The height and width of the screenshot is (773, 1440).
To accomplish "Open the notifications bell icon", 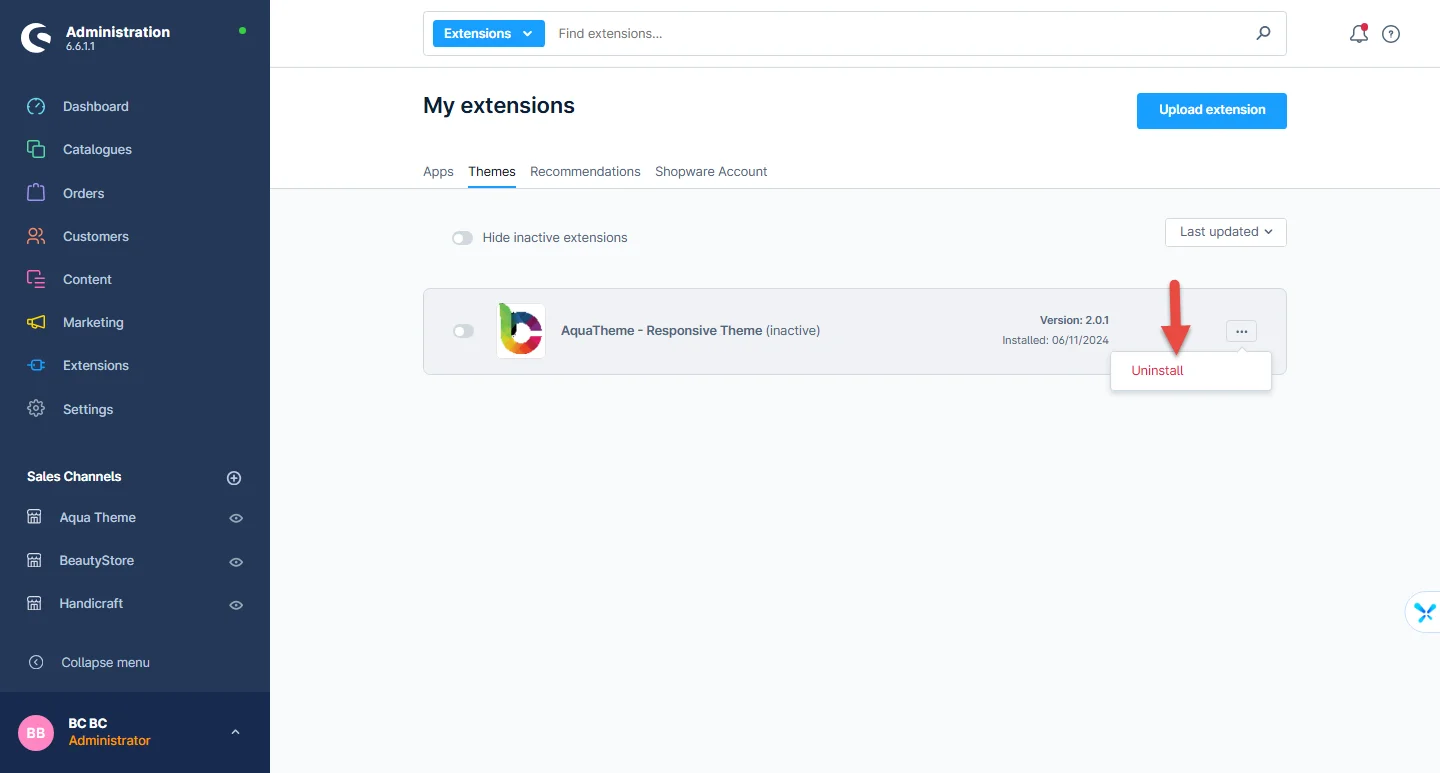I will pyautogui.click(x=1358, y=34).
